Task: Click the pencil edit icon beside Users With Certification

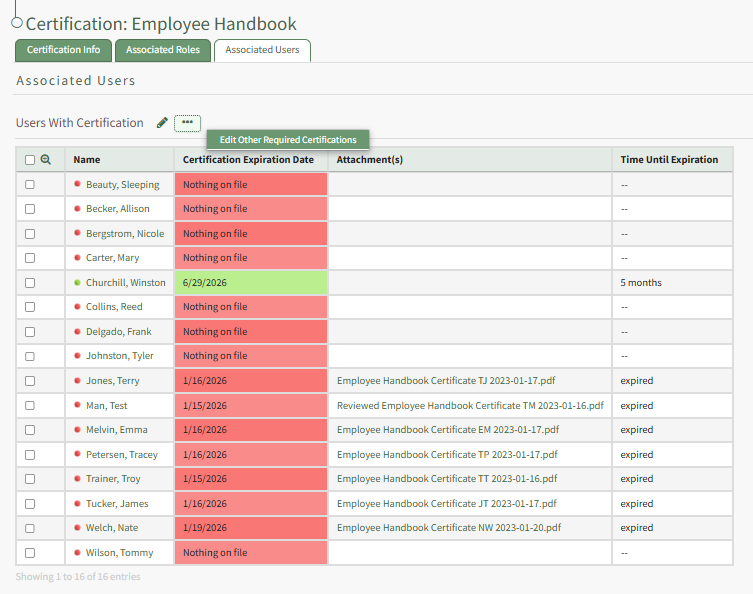Action: pyautogui.click(x=162, y=123)
